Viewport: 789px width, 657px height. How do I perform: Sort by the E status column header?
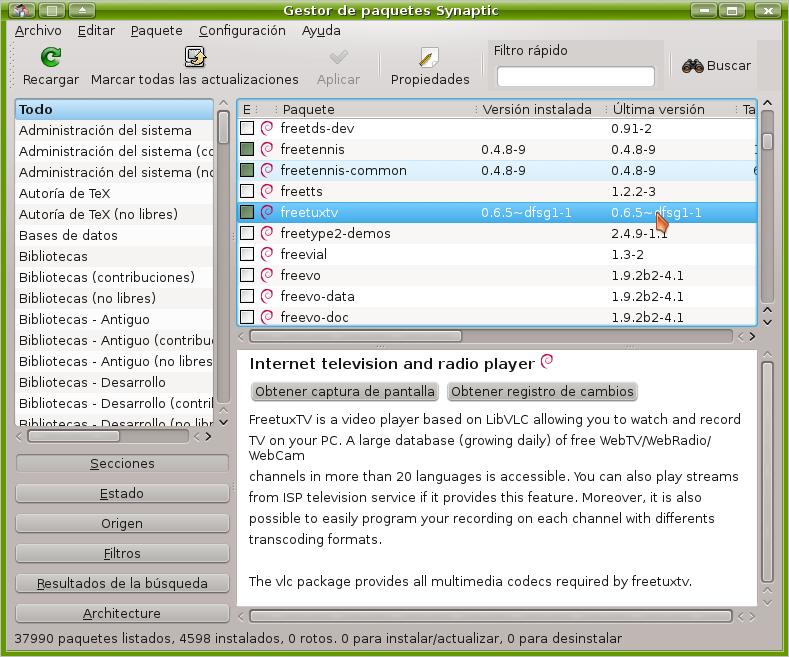[x=247, y=109]
